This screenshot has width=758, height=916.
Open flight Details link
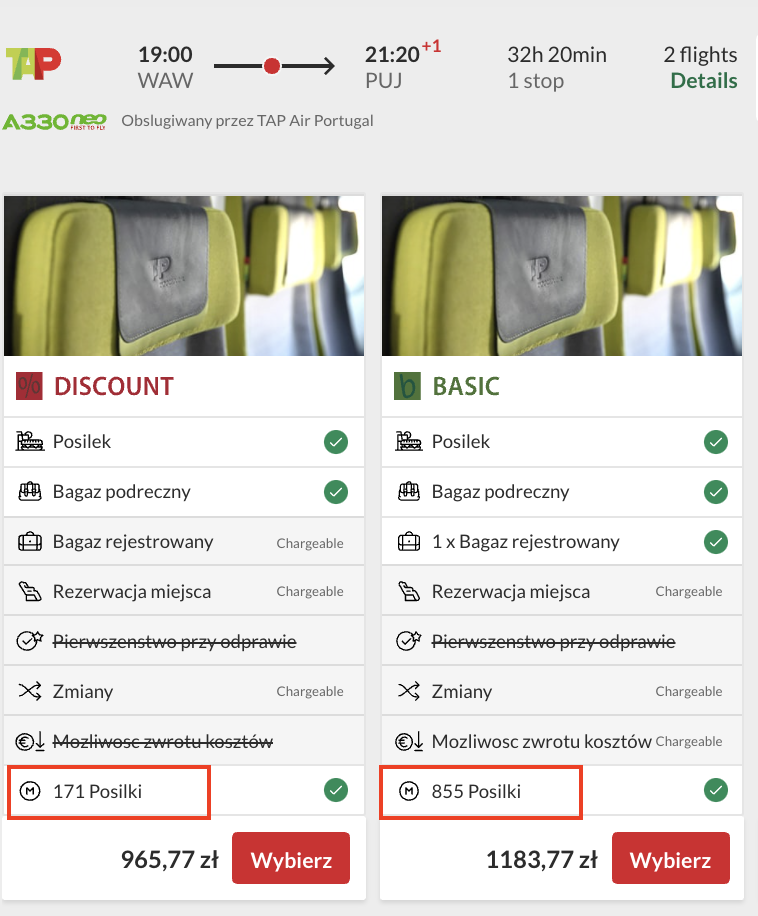[704, 81]
